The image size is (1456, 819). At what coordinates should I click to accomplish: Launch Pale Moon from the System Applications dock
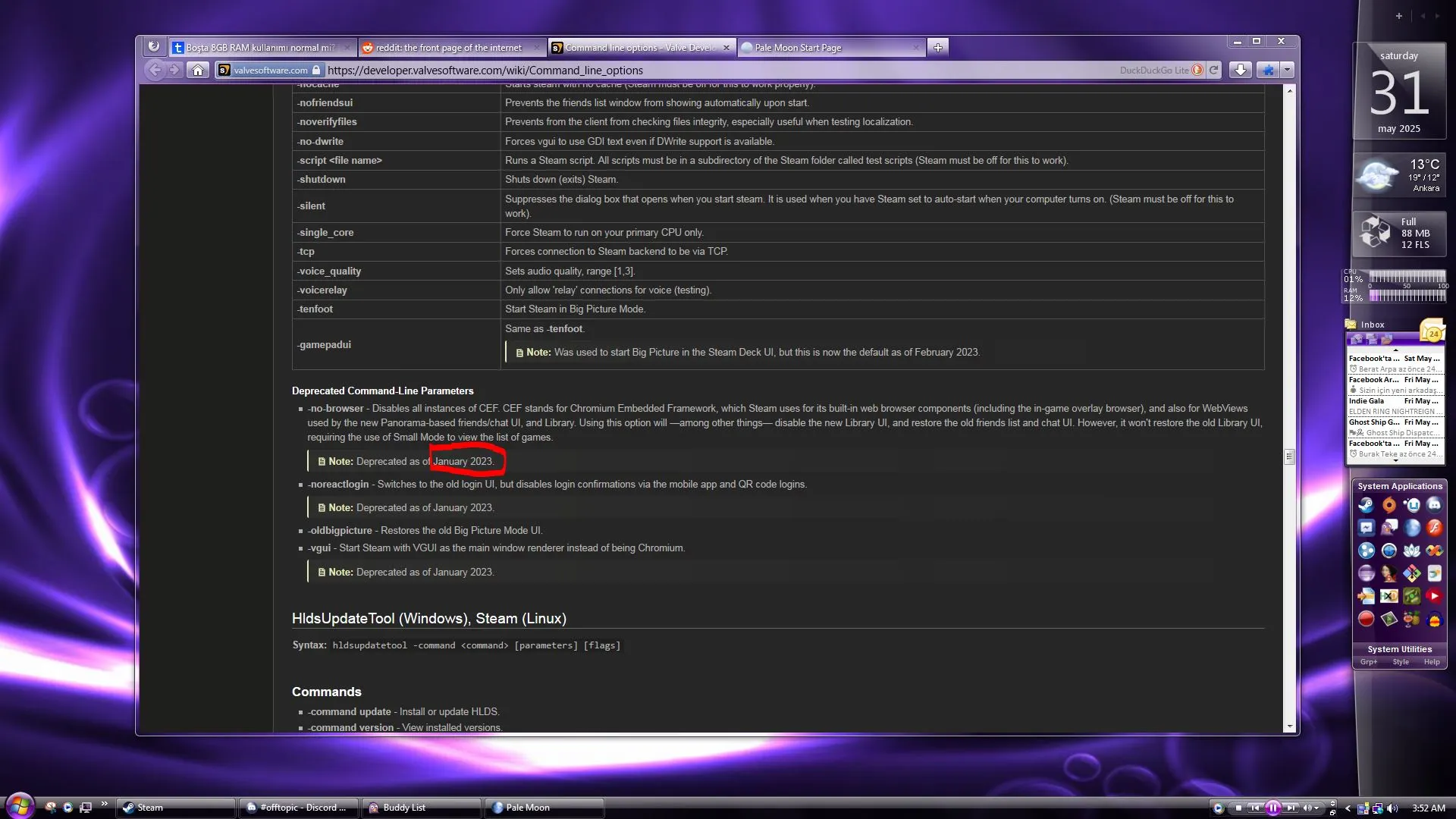coord(1411,528)
